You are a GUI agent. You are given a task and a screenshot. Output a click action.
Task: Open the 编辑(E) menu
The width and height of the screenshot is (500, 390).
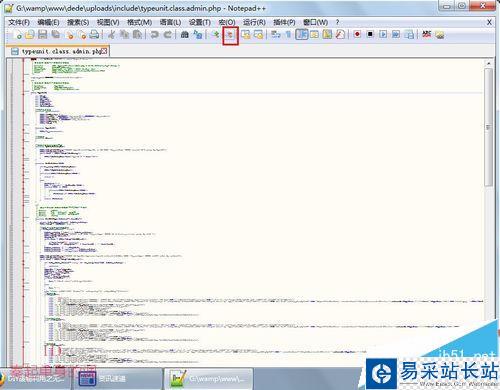click(x=48, y=22)
